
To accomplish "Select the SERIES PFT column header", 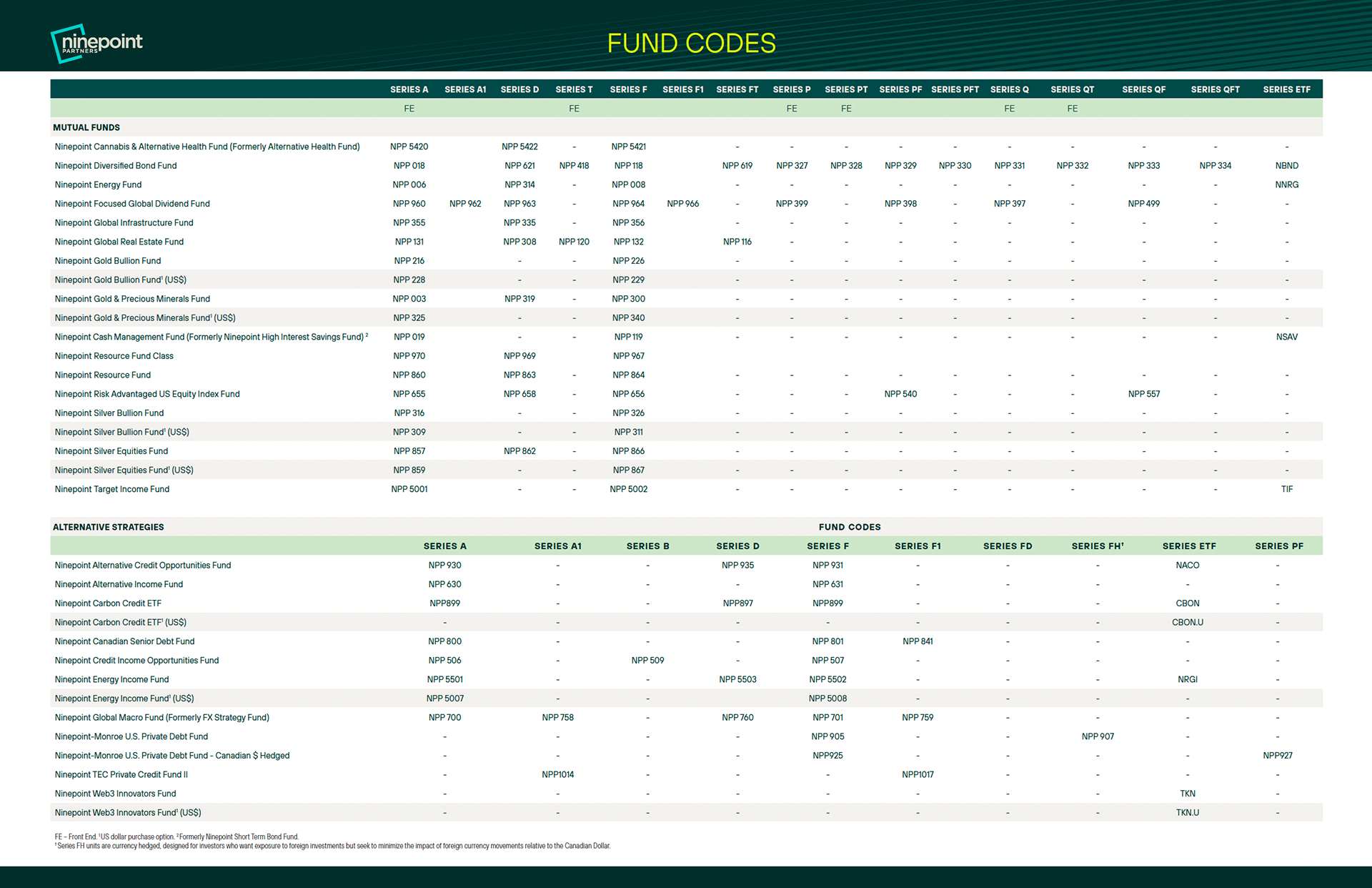I will click(x=955, y=89).
